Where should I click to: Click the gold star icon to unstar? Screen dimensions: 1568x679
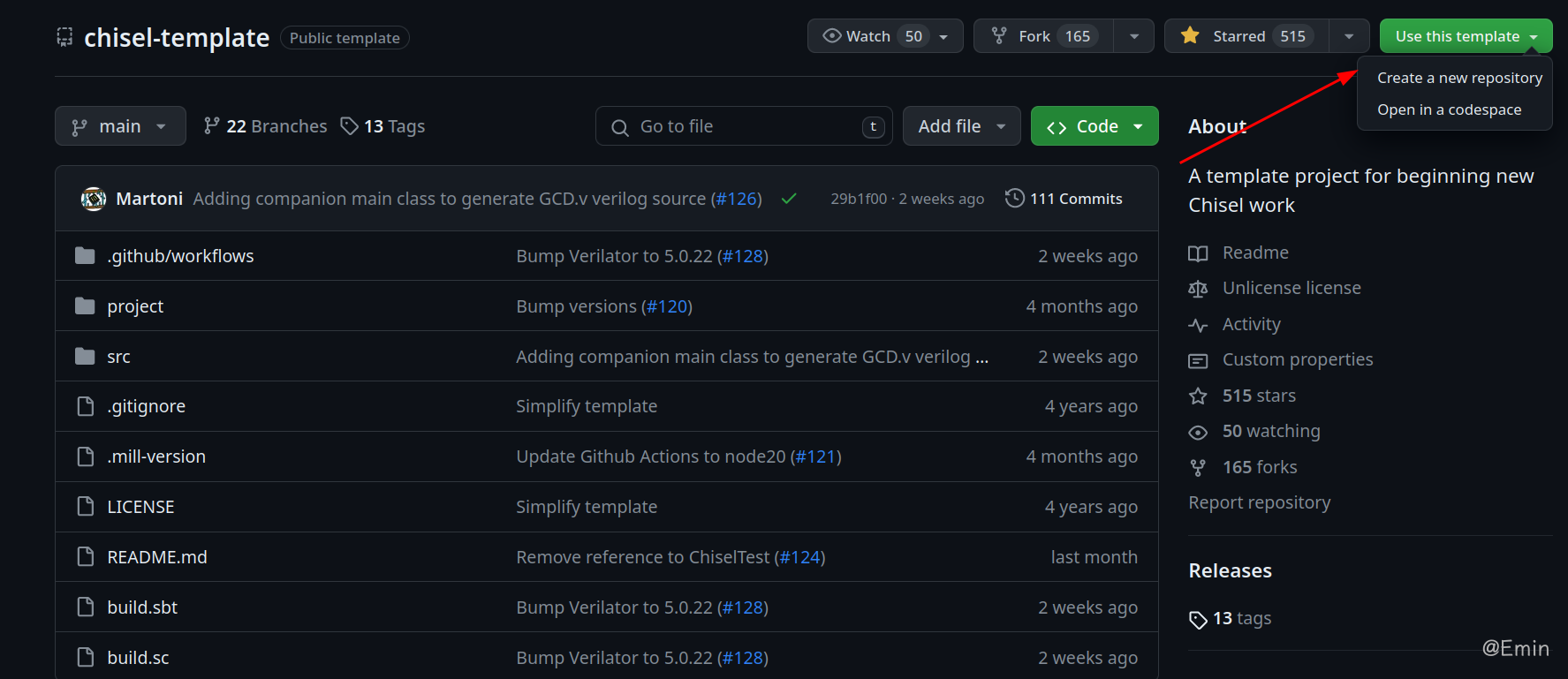tap(1190, 35)
